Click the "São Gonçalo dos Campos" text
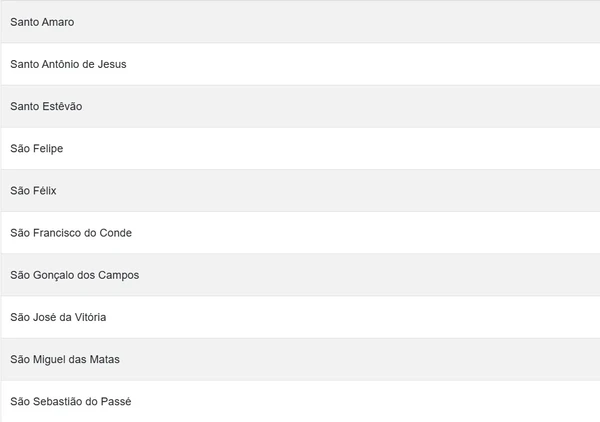Image resolution: width=600 pixels, height=422 pixels. click(x=74, y=275)
